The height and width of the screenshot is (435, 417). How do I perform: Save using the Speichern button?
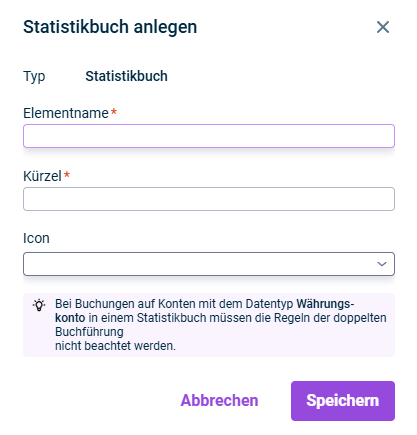pos(343,401)
